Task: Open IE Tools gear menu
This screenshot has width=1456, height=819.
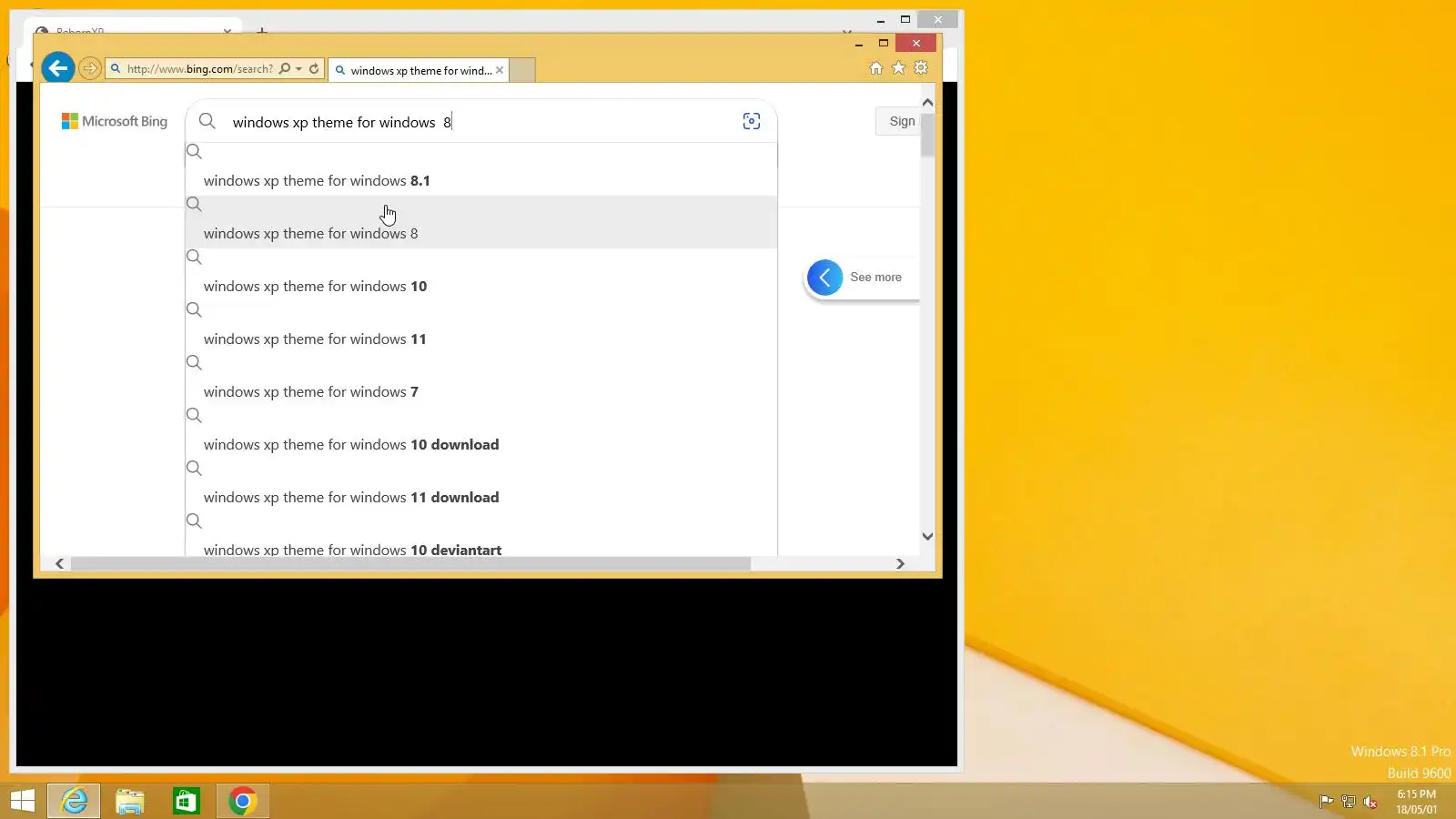Action: (x=921, y=68)
